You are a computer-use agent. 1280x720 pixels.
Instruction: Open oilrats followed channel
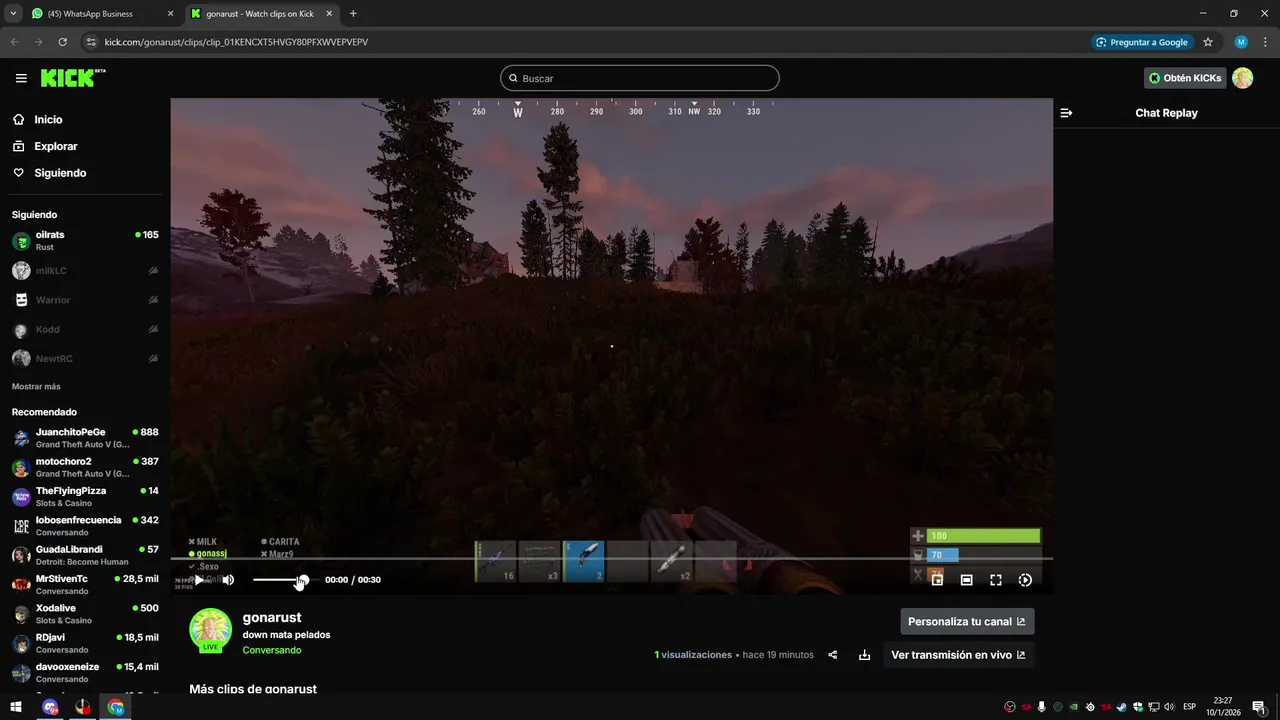pos(85,240)
